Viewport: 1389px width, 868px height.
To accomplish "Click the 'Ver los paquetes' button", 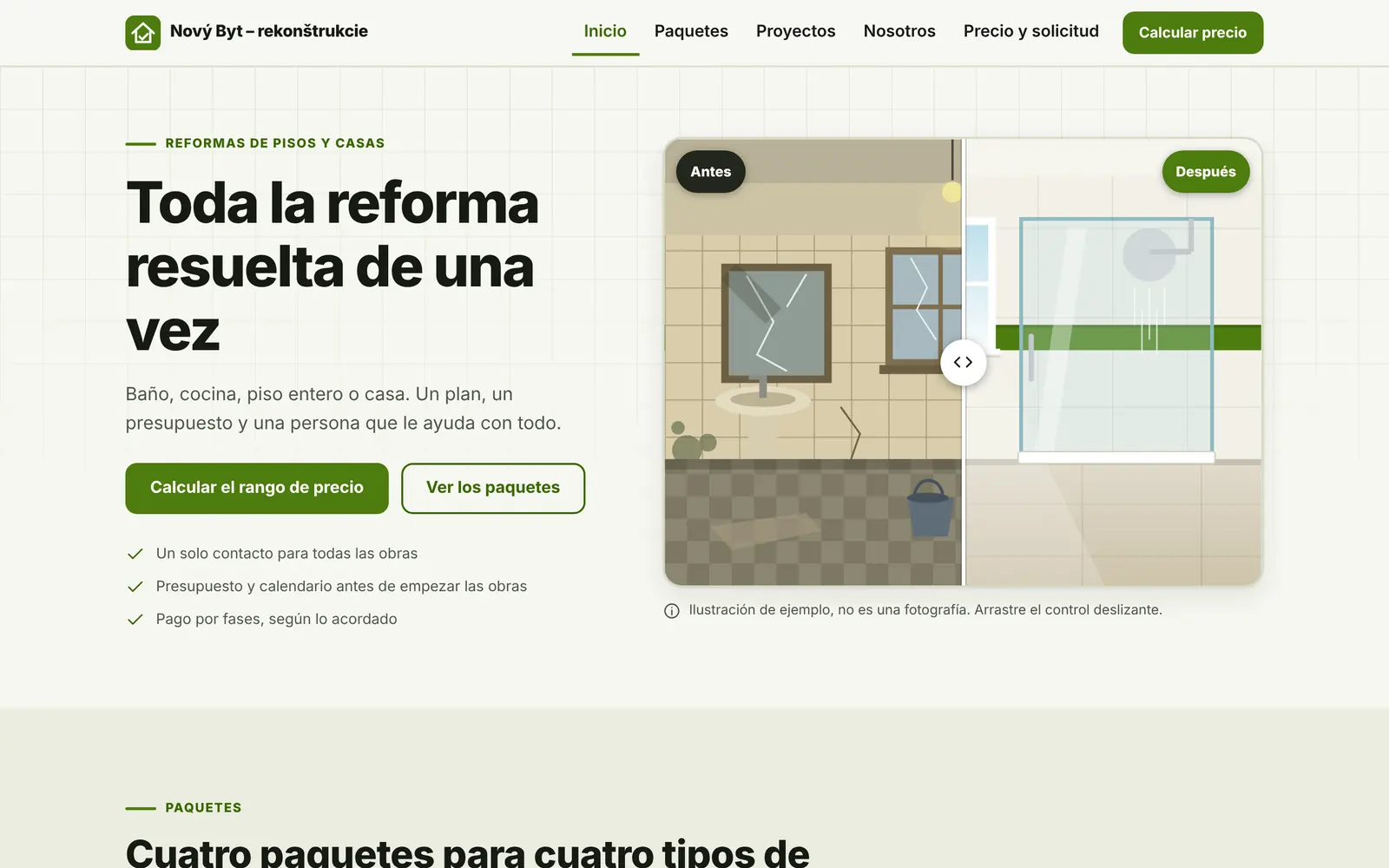I will (493, 488).
